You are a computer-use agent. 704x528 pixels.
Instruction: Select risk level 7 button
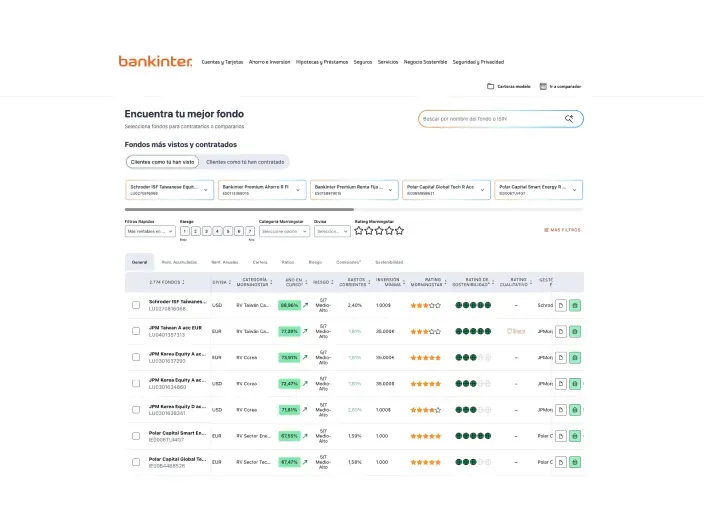[x=250, y=231]
